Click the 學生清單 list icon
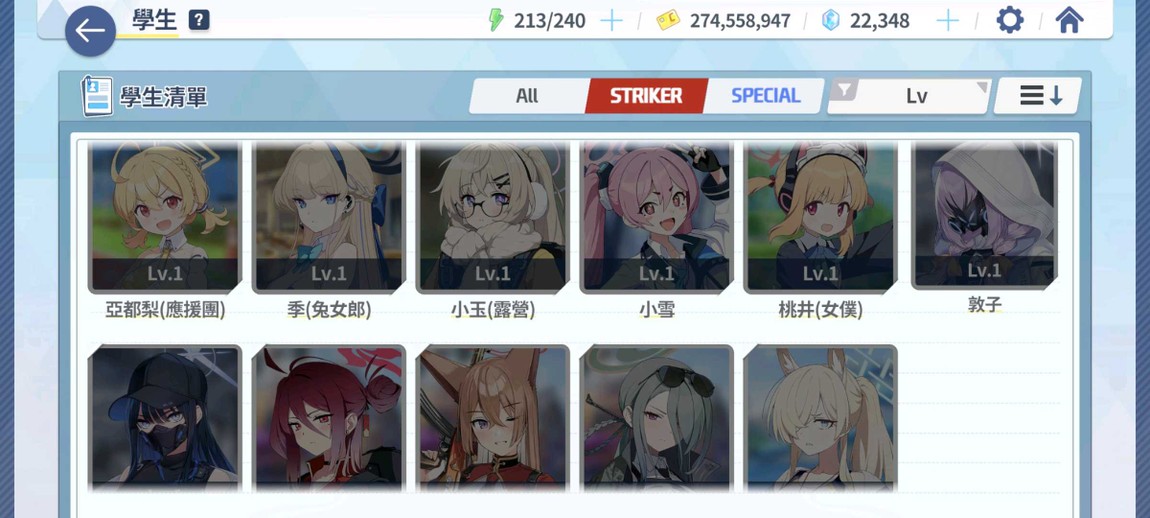 [x=97, y=96]
